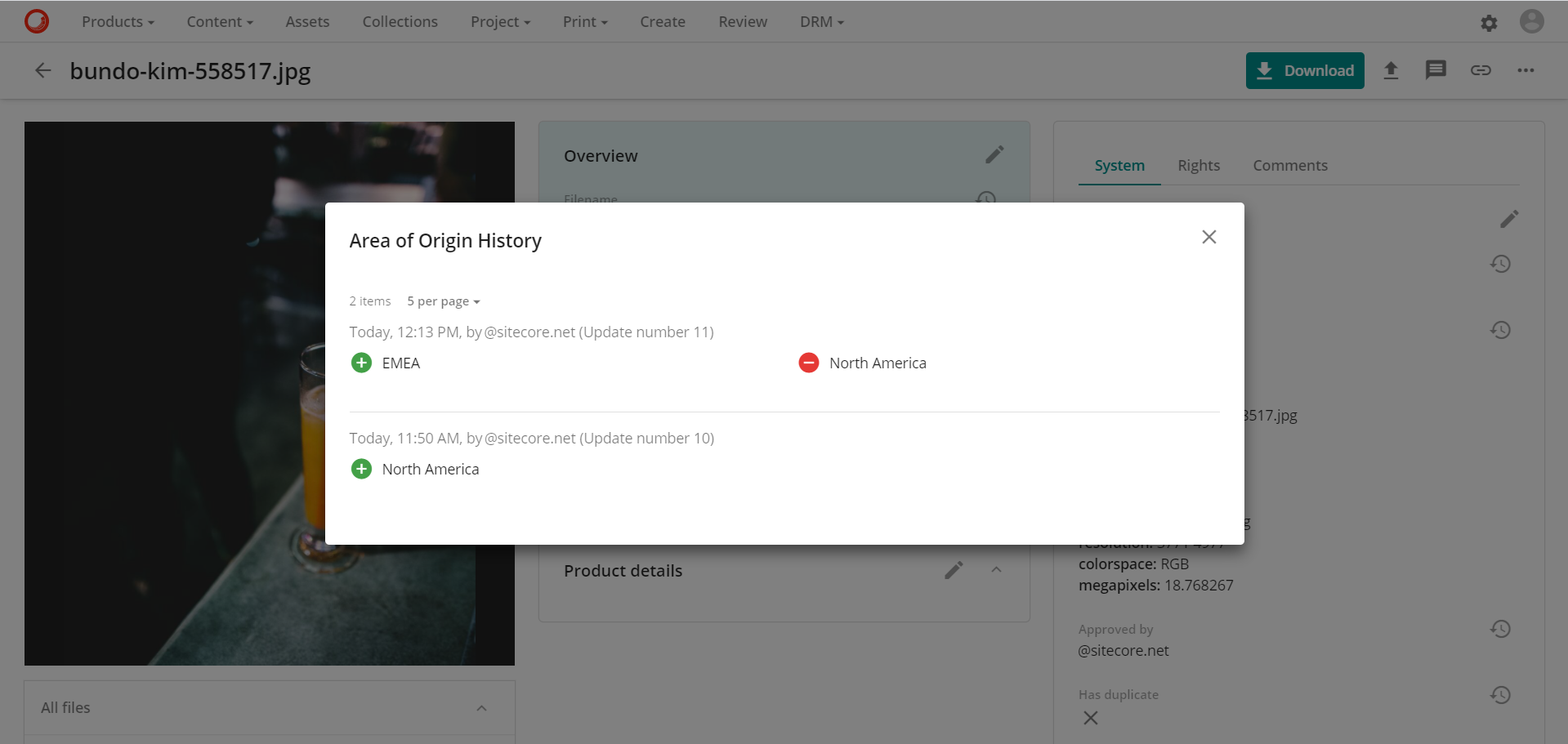Edit System properties via pencil icon
The image size is (1568, 744).
(x=1509, y=219)
